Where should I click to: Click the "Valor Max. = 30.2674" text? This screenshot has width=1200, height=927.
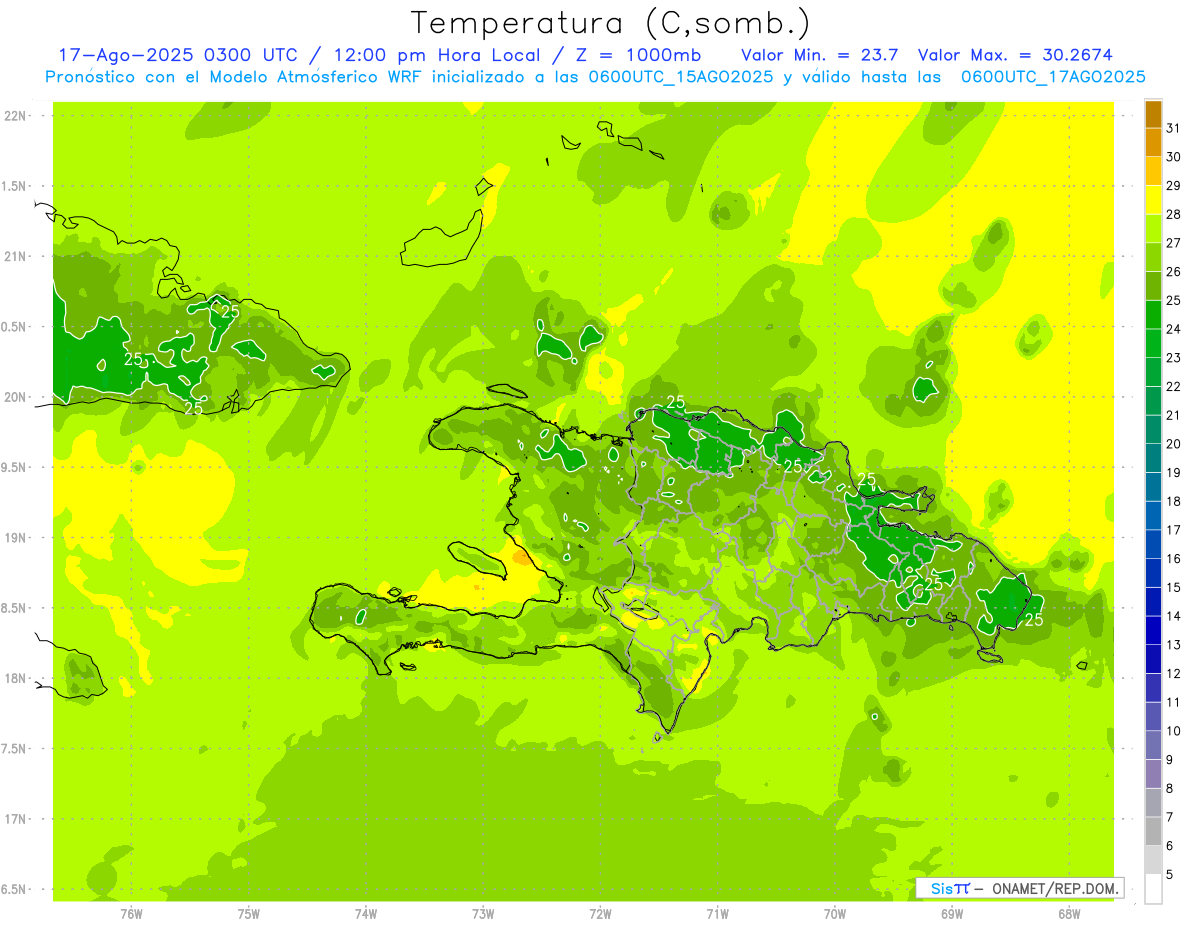coord(1015,55)
